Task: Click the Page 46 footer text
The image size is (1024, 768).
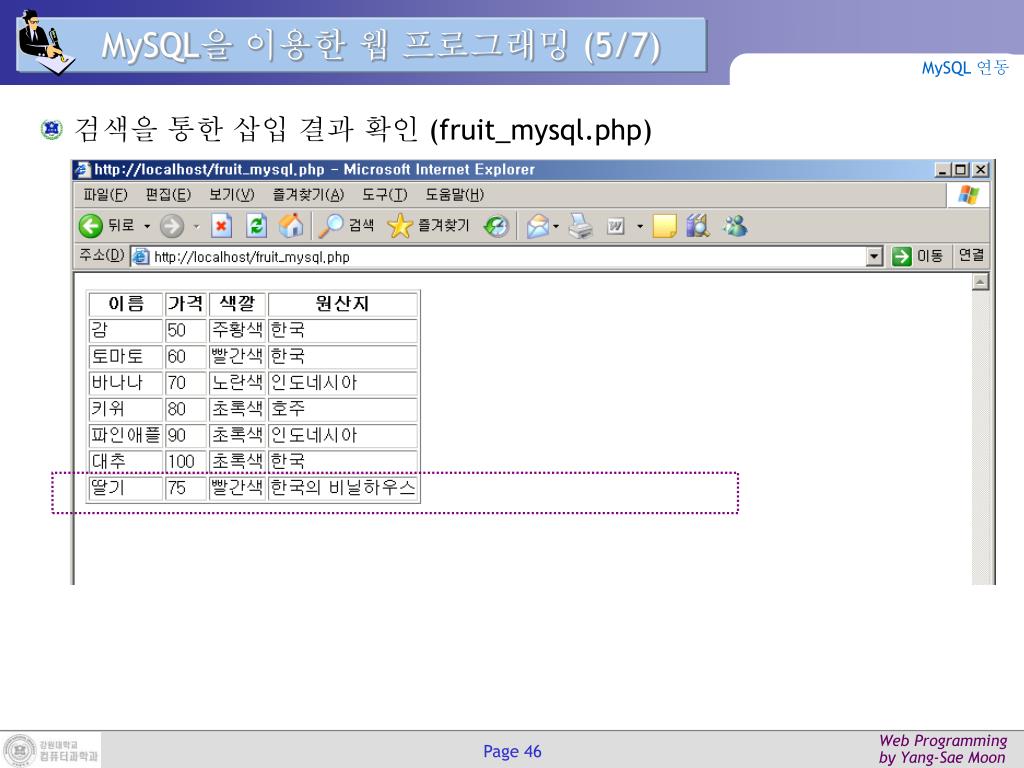Action: 512,751
